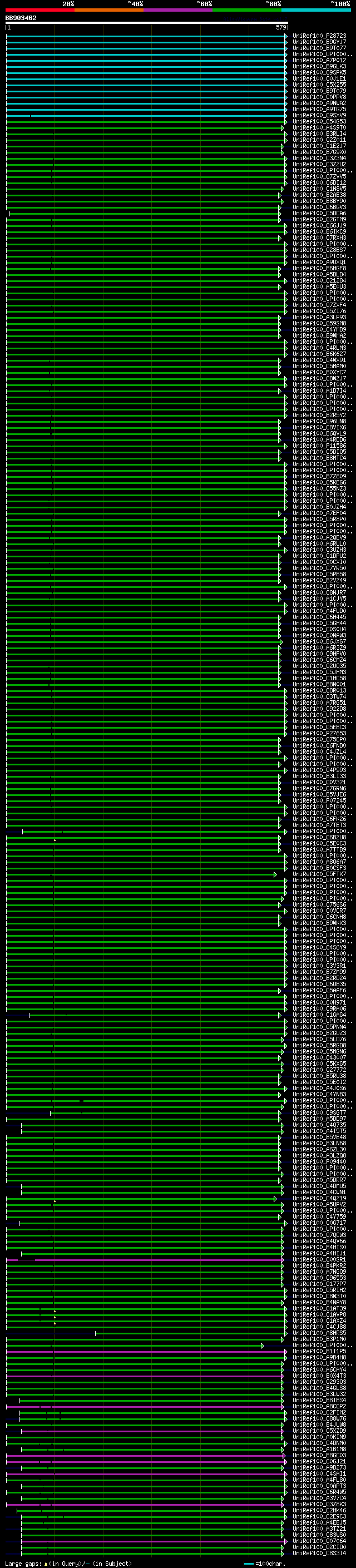Select hit label UniRef100_Q756S6
356x1568 pixels.
coord(319,904)
